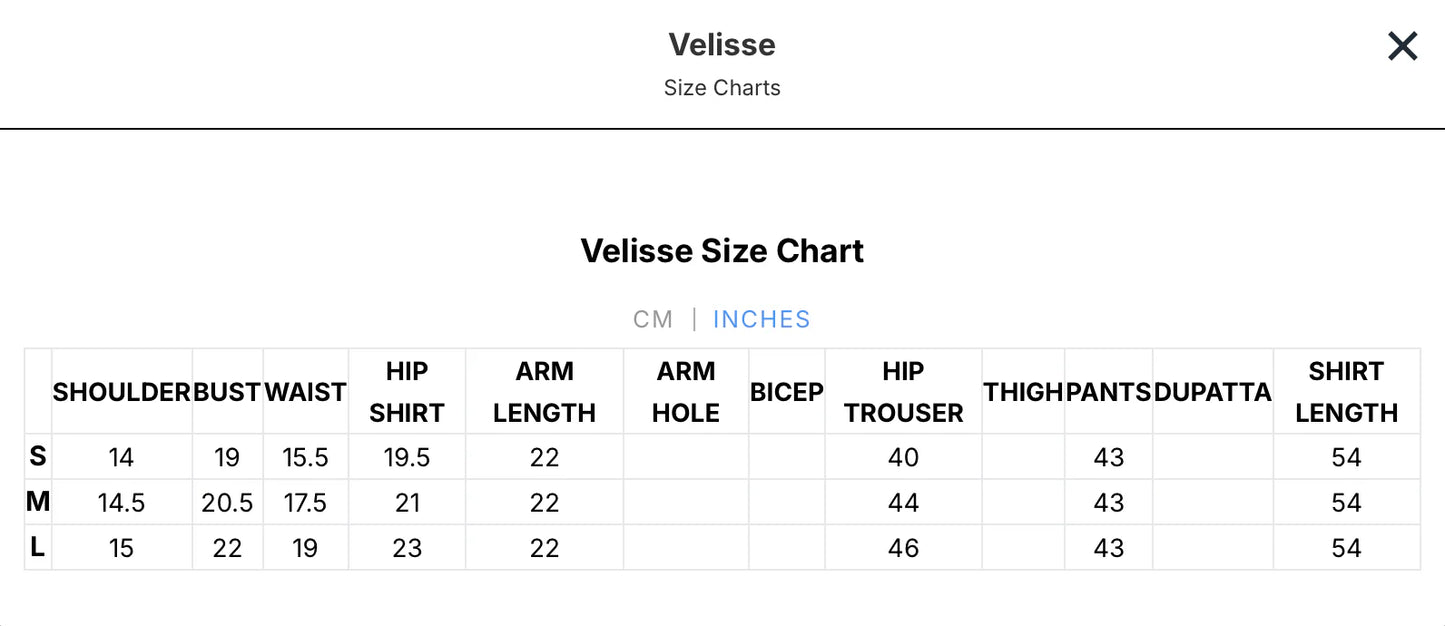1445x626 pixels.
Task: Click the hip trouser value 44 for size M
Action: pos(903,502)
